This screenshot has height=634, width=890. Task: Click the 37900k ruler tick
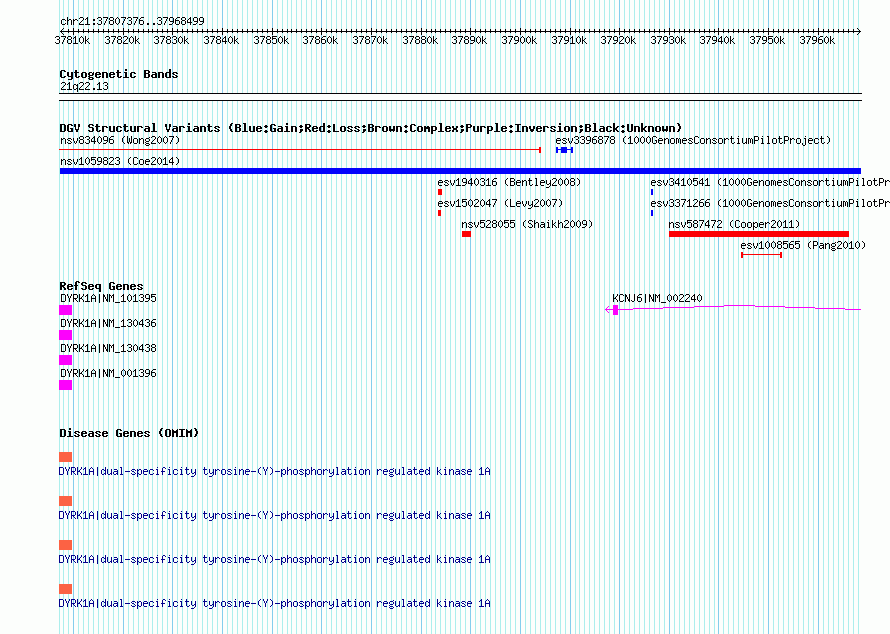[519, 40]
